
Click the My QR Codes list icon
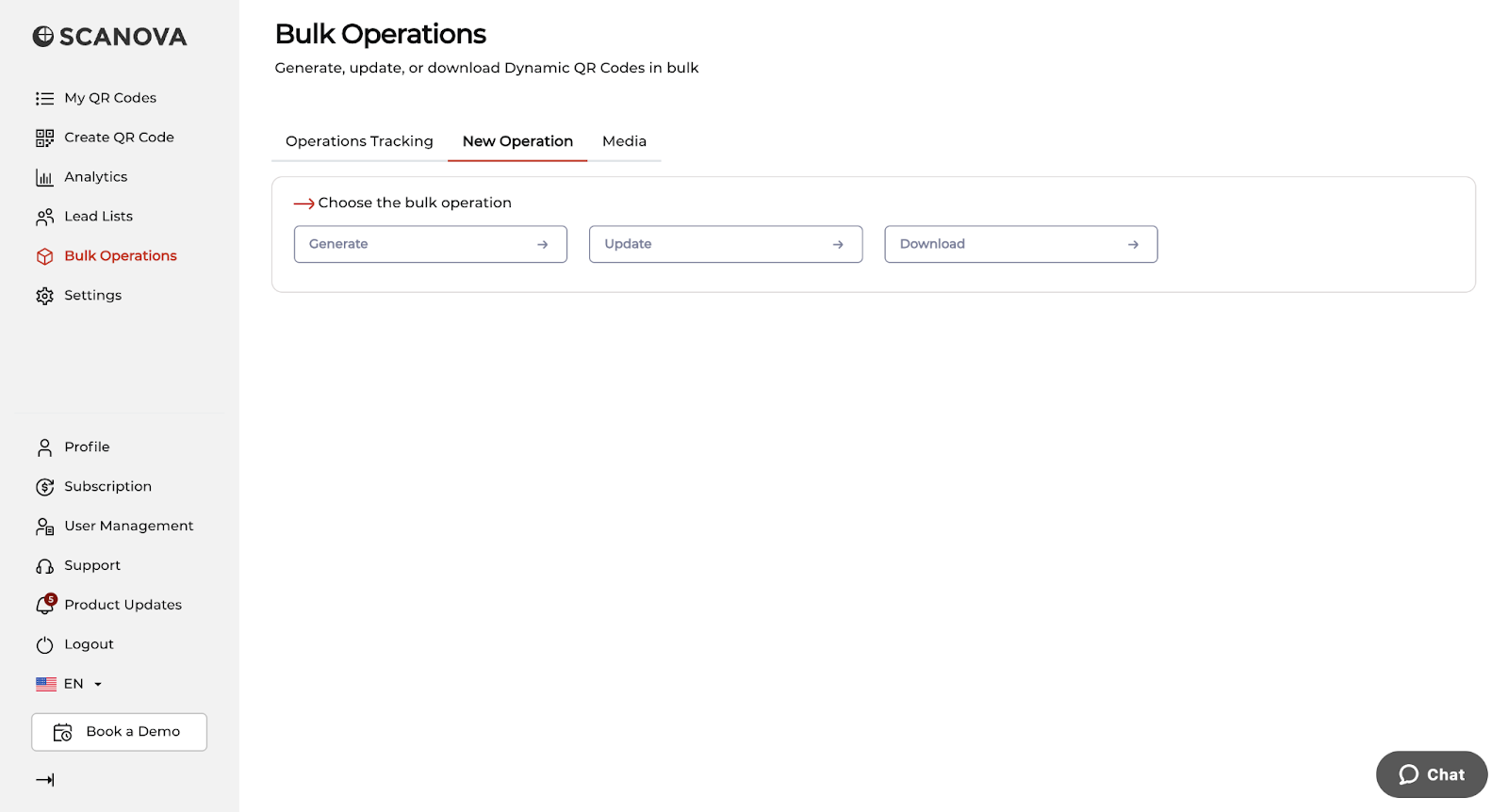coord(44,98)
